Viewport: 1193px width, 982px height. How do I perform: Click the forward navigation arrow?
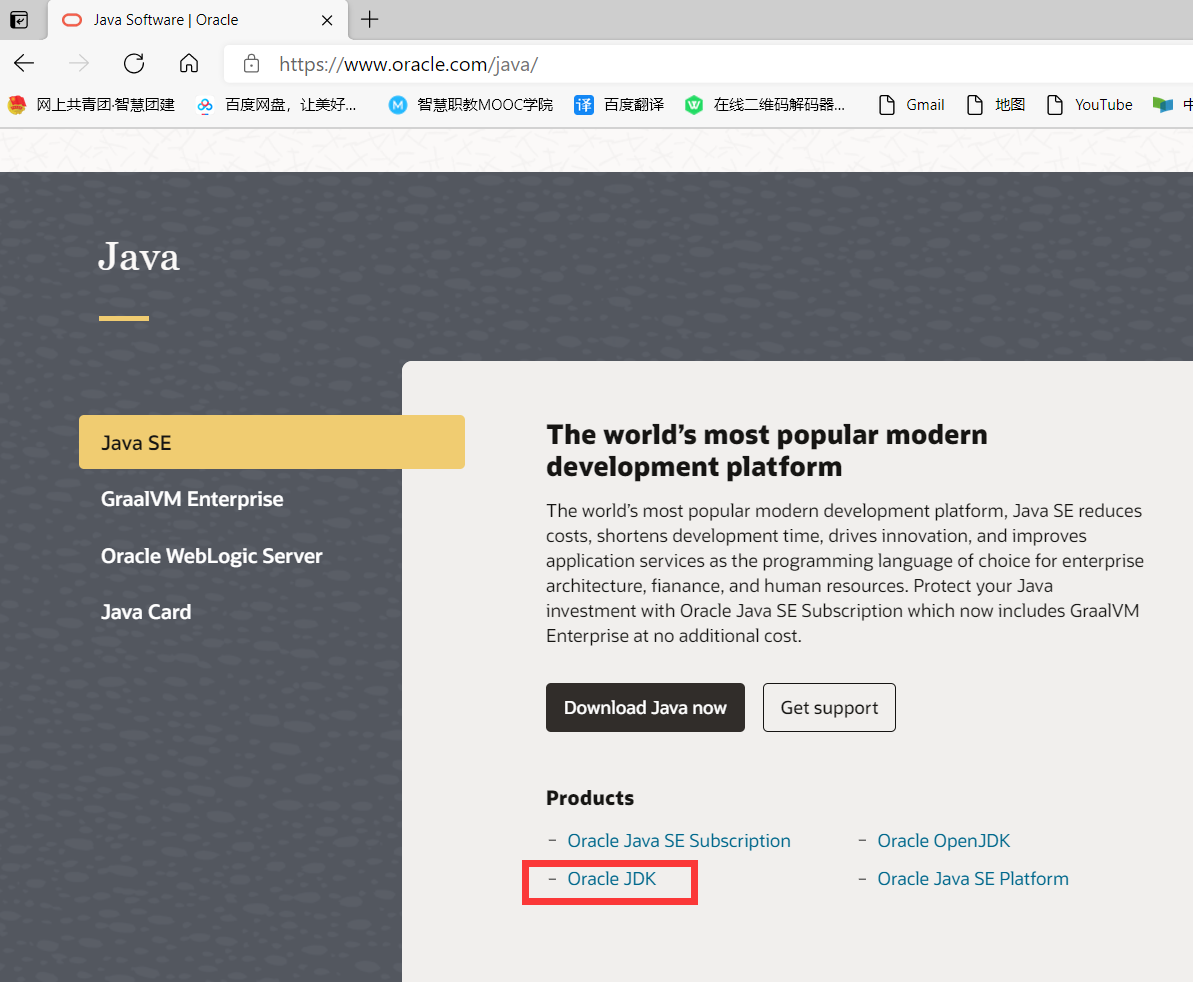(79, 63)
